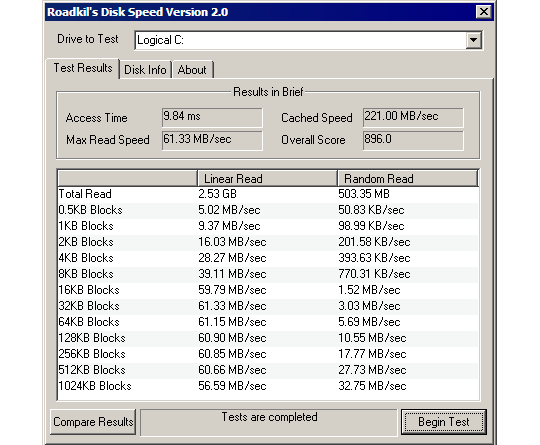Click the 27.73 MB/sec random read value
The width and height of the screenshot is (540, 445).
pyautogui.click(x=372, y=370)
